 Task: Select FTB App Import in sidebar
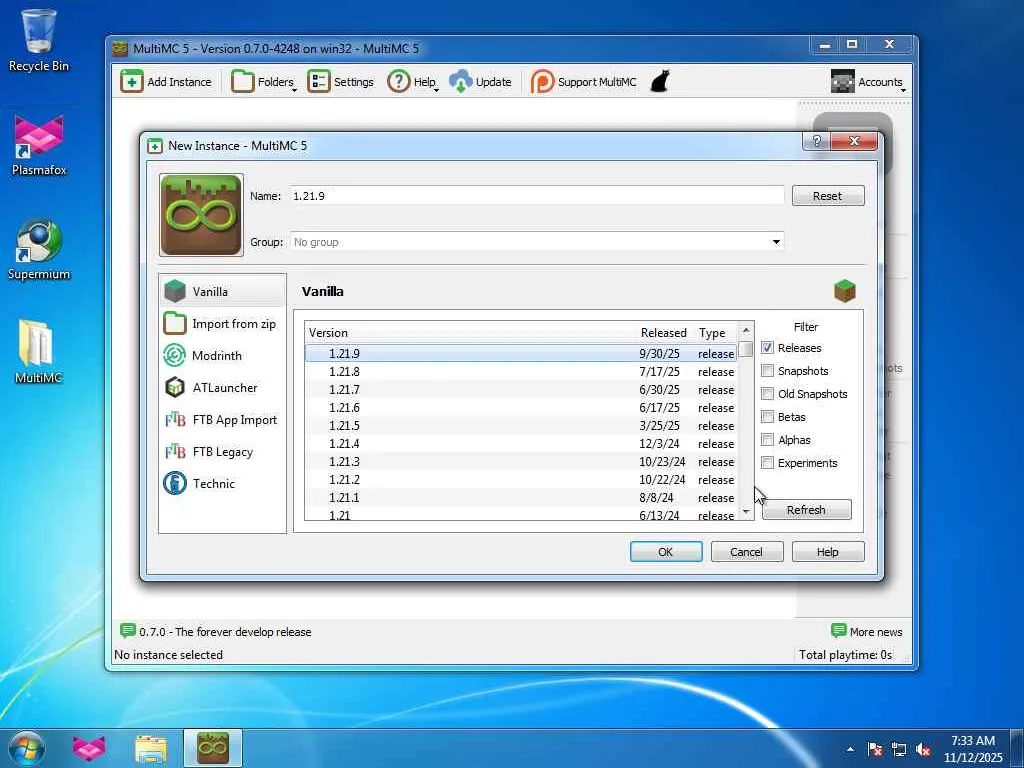222,419
